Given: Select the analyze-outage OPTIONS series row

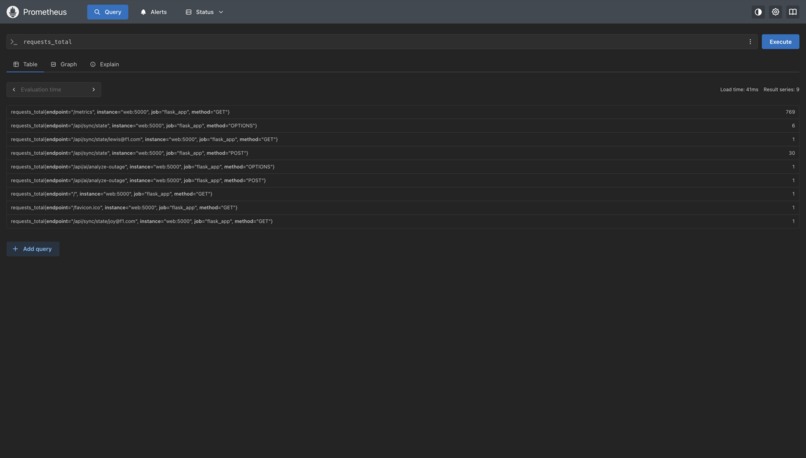Looking at the screenshot, I should click(x=402, y=167).
